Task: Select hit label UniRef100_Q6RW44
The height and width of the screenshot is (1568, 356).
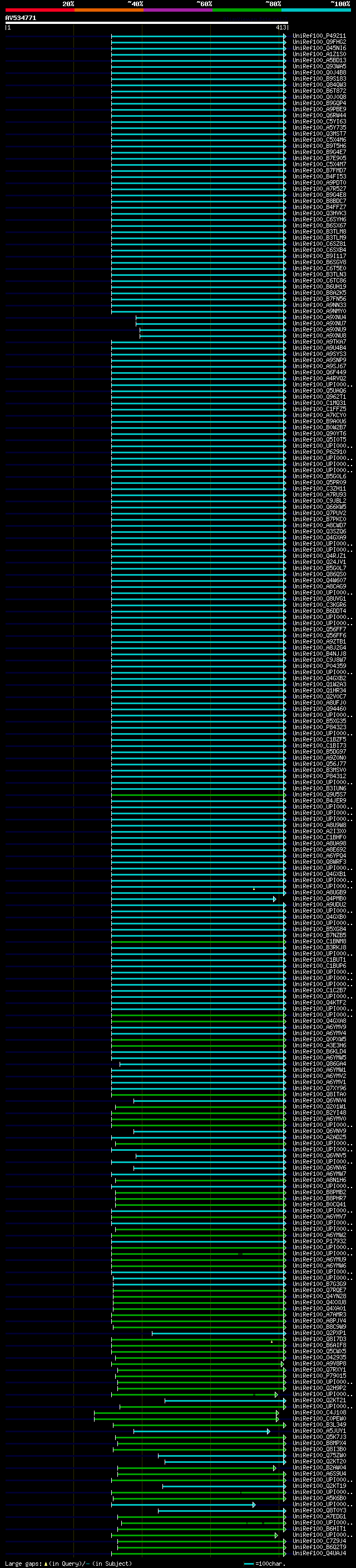Action: [319, 116]
